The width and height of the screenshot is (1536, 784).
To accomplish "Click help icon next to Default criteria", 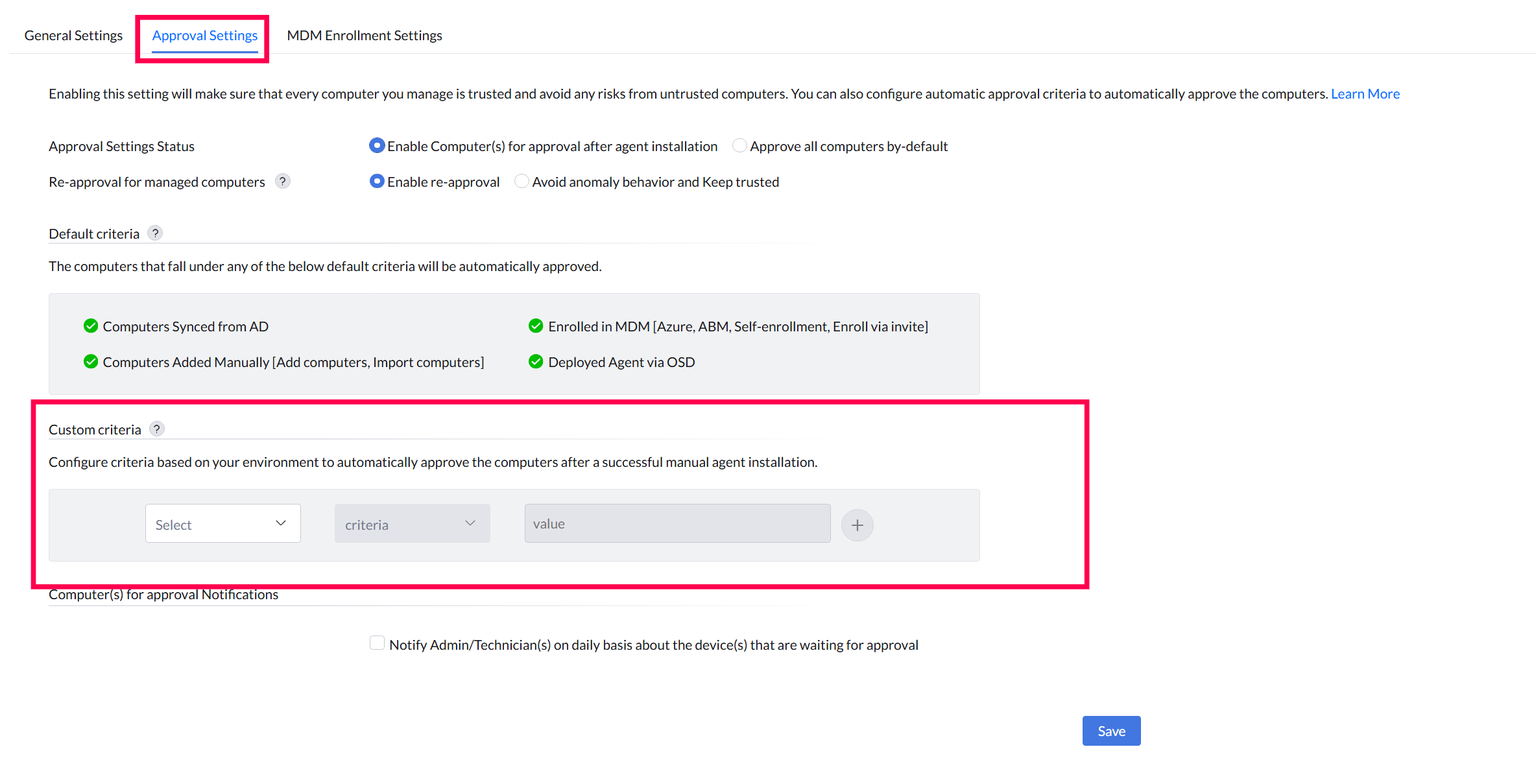I will 154,233.
